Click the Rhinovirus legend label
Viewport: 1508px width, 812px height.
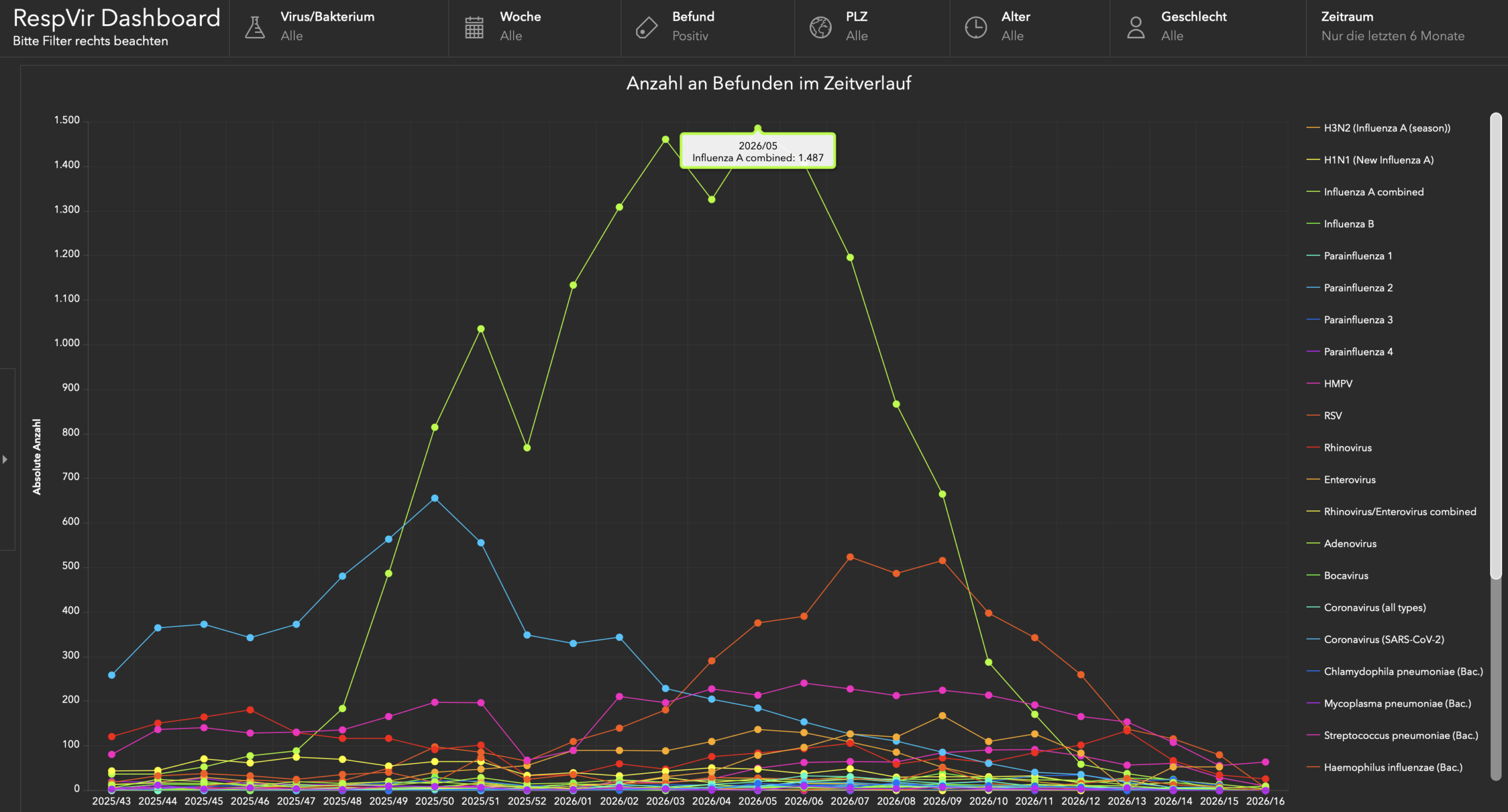pos(1348,448)
